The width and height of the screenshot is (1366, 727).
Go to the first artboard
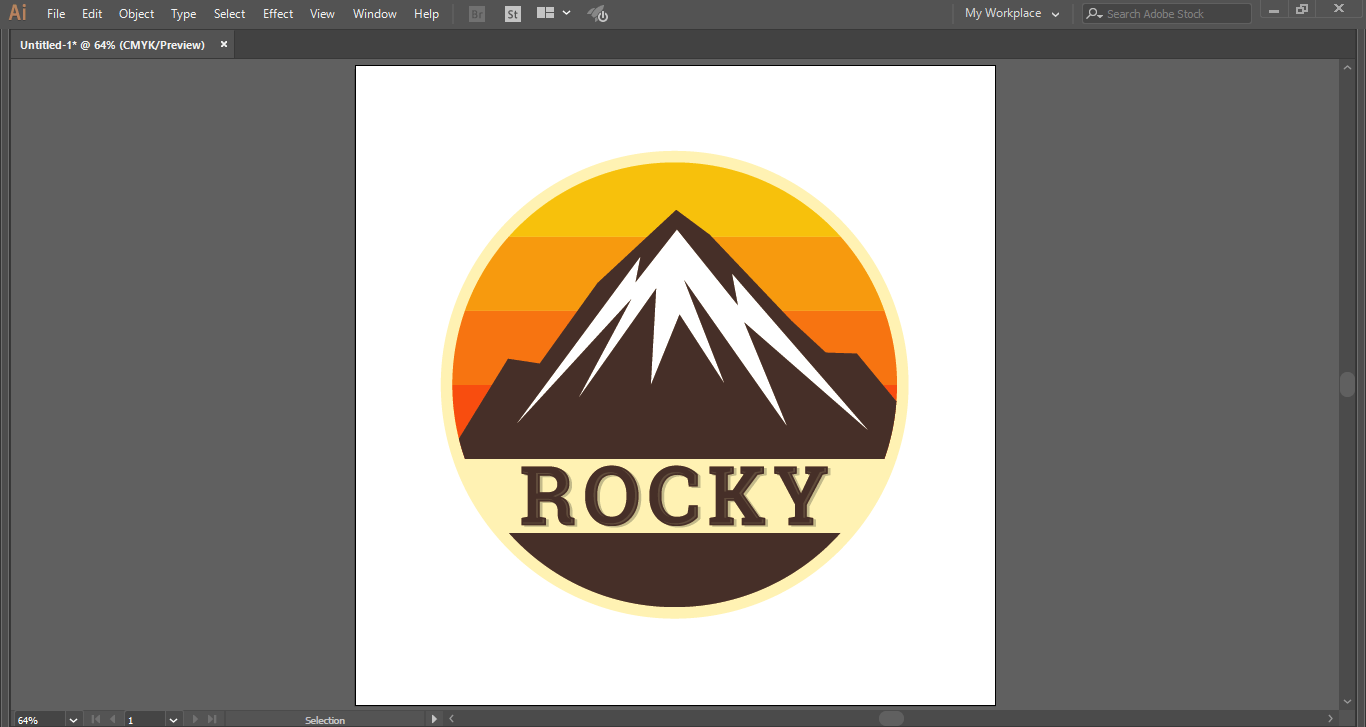pyautogui.click(x=96, y=719)
